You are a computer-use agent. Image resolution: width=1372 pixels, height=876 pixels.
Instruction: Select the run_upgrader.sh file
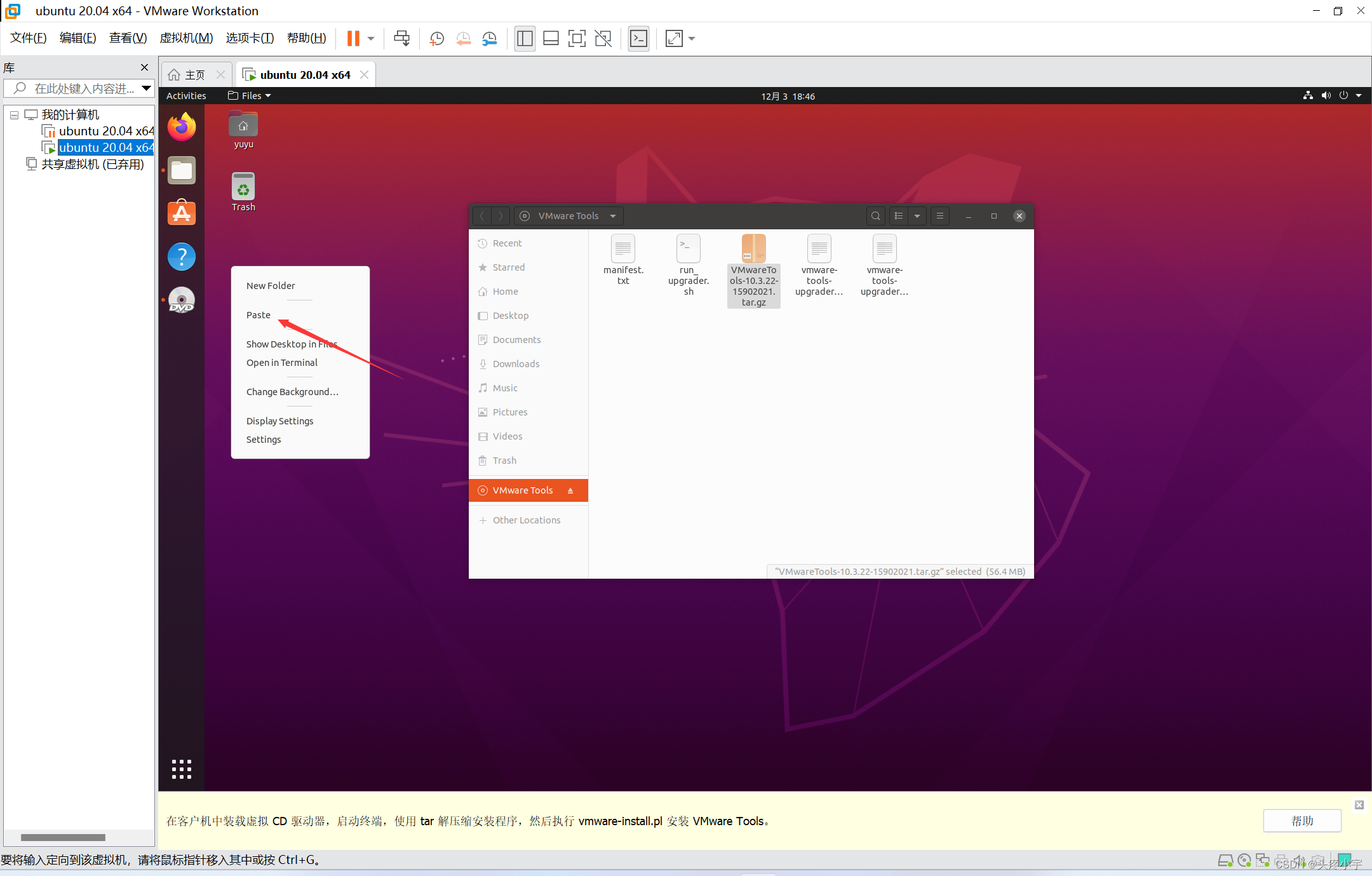(689, 265)
